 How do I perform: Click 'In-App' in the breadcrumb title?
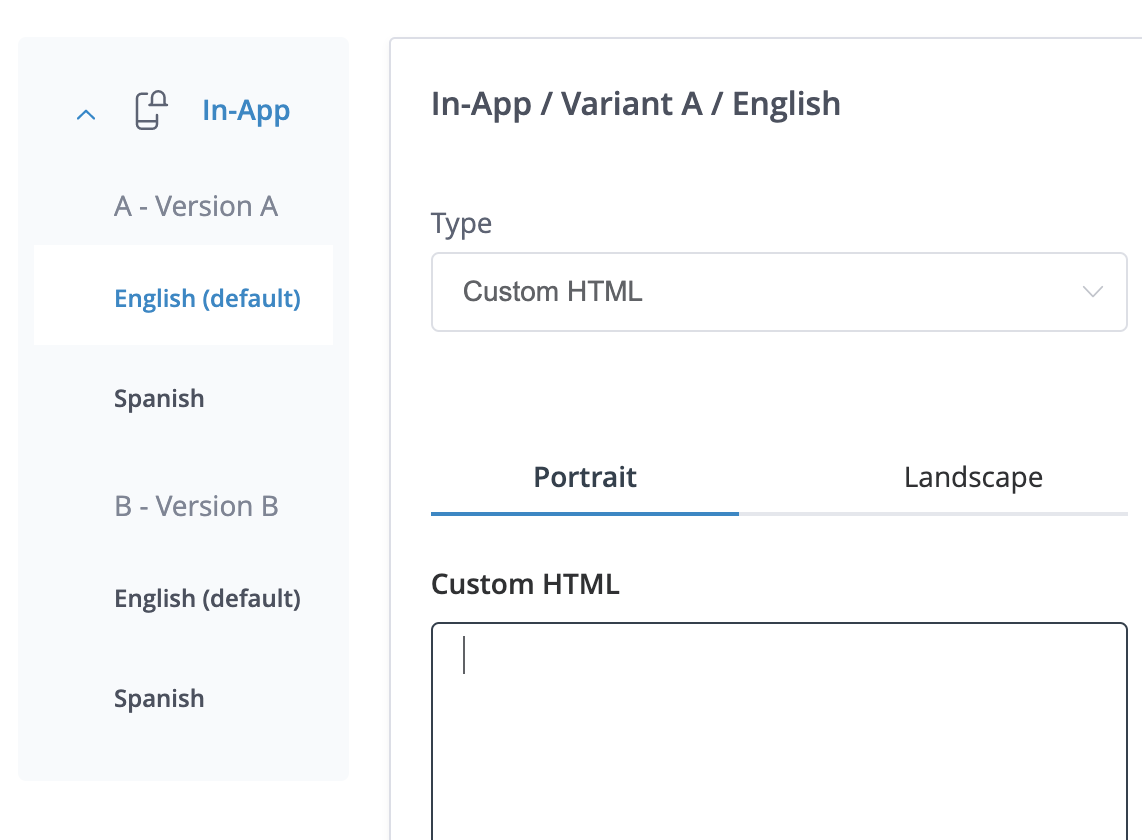tap(480, 104)
